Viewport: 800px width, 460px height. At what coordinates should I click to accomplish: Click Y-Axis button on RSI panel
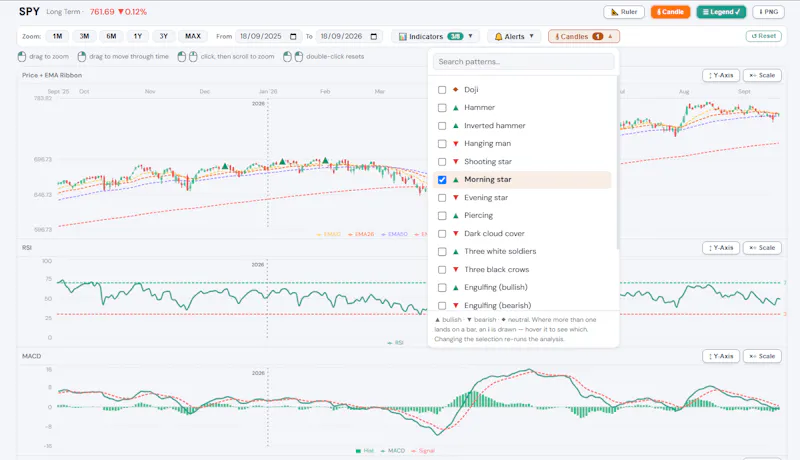pos(720,248)
